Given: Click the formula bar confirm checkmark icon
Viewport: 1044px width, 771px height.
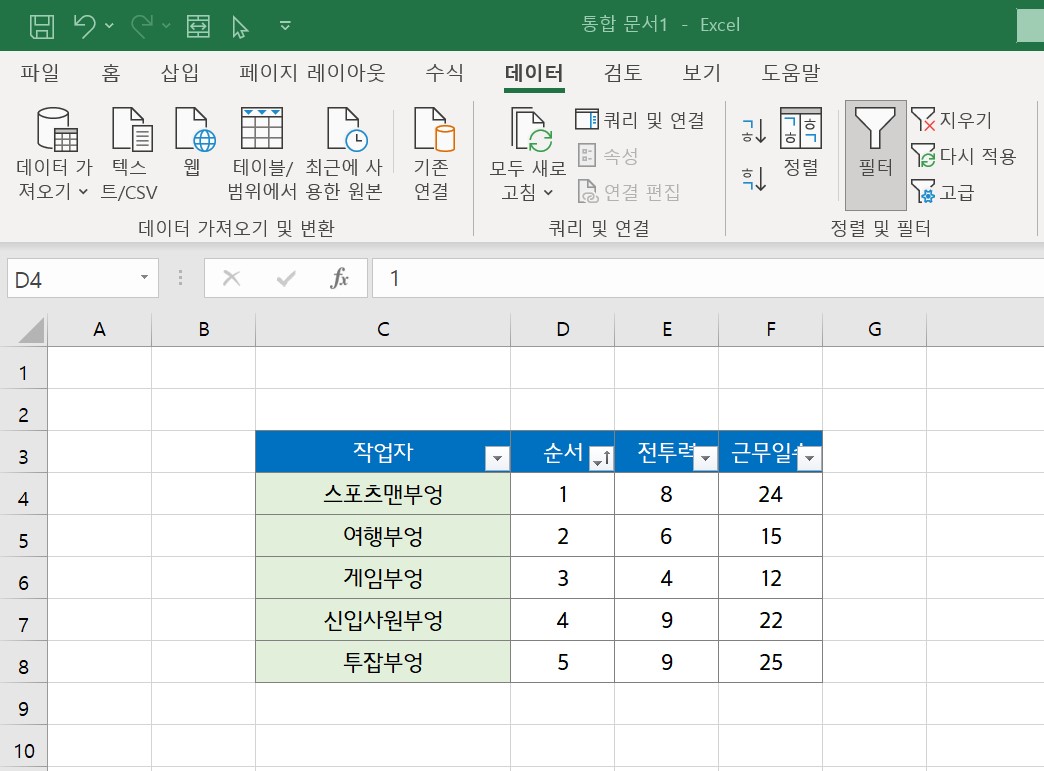Looking at the screenshot, I should [286, 278].
